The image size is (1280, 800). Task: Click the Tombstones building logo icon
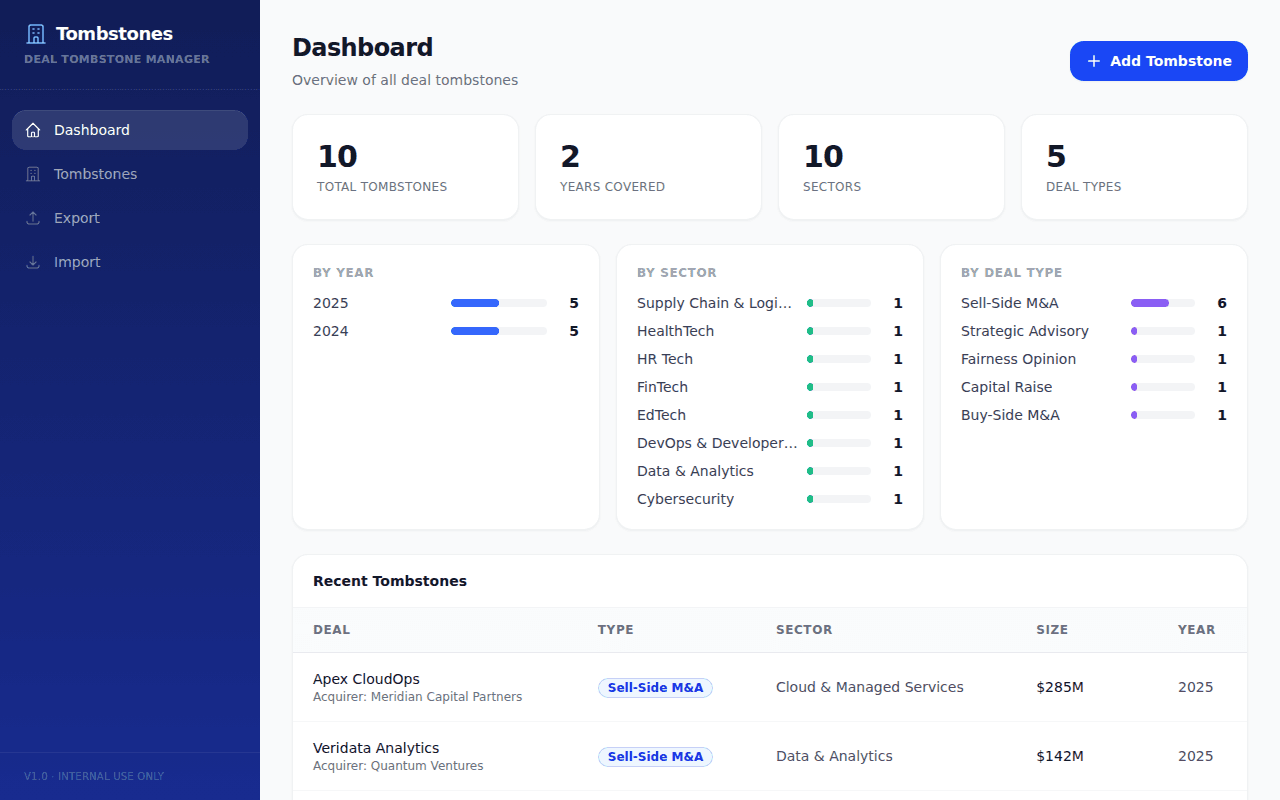click(x=36, y=34)
